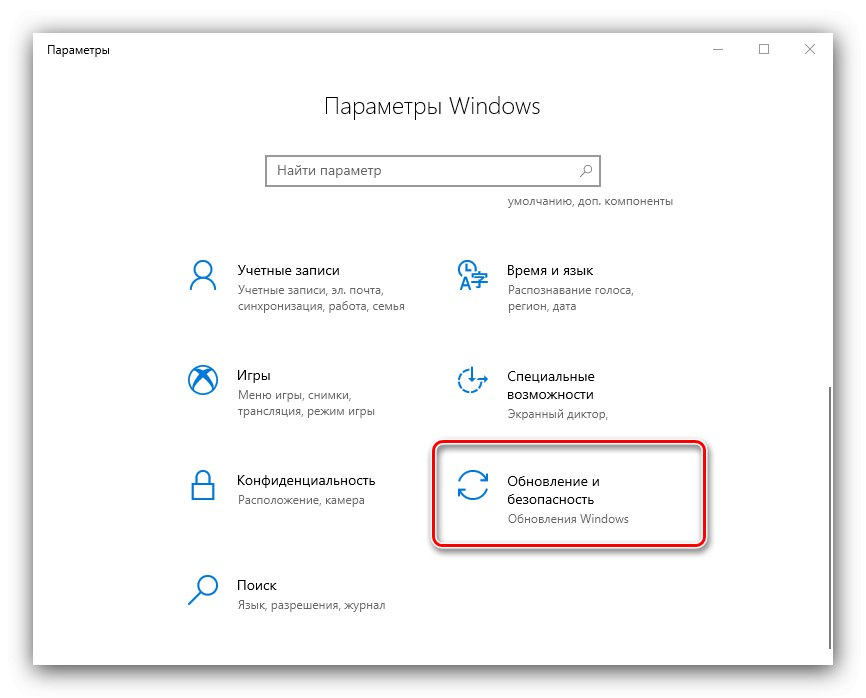Open the "Поиск" settings category

click(257, 585)
